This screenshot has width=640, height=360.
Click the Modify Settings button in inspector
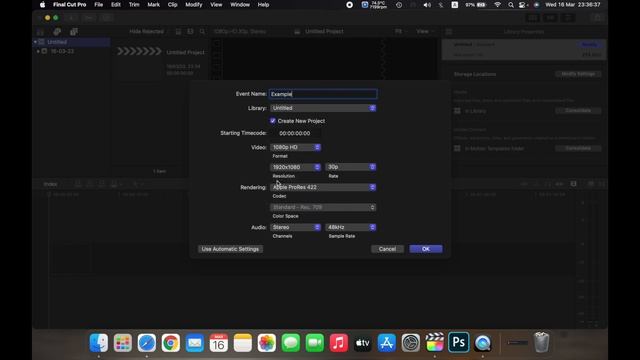tap(578, 74)
